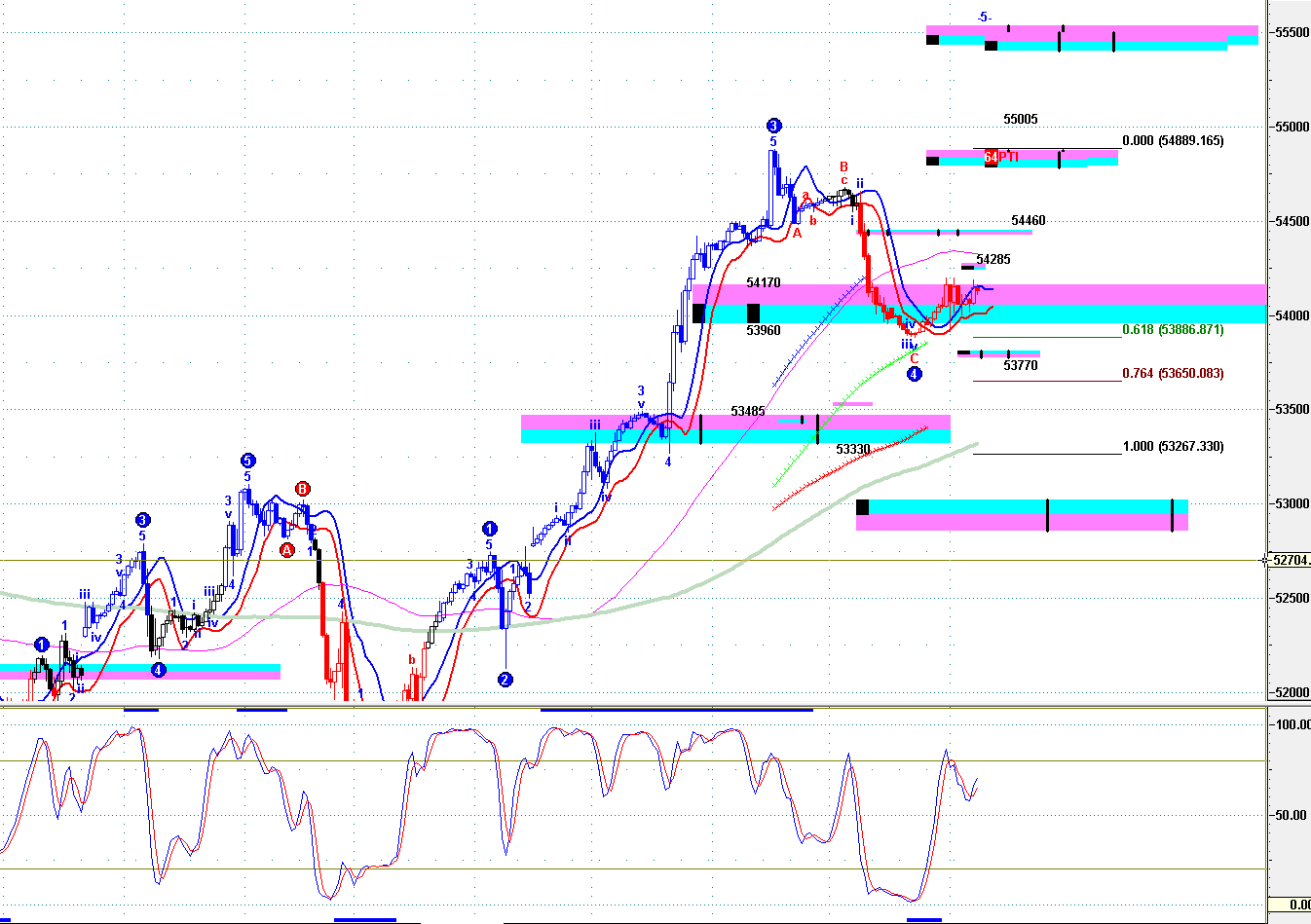This screenshot has height=924, width=1311.
Task: Click the 54285 price label
Action: (993, 259)
